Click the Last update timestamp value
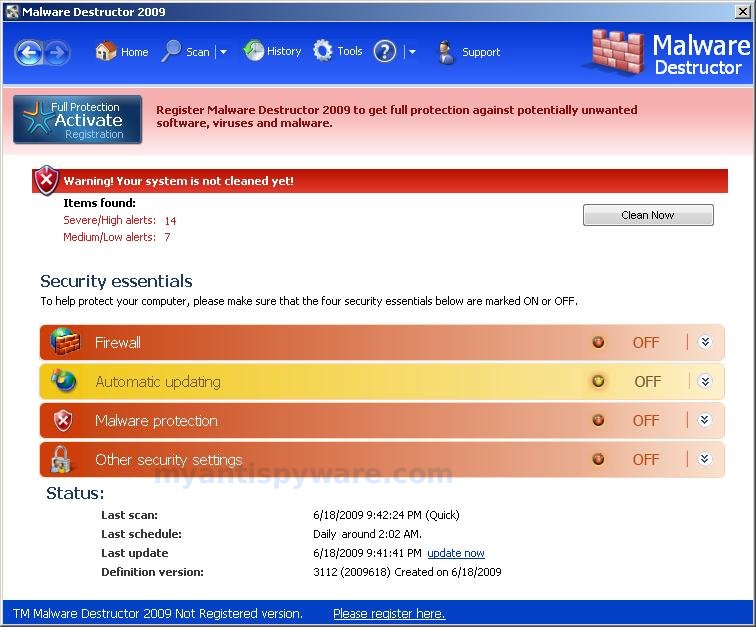 pos(367,553)
